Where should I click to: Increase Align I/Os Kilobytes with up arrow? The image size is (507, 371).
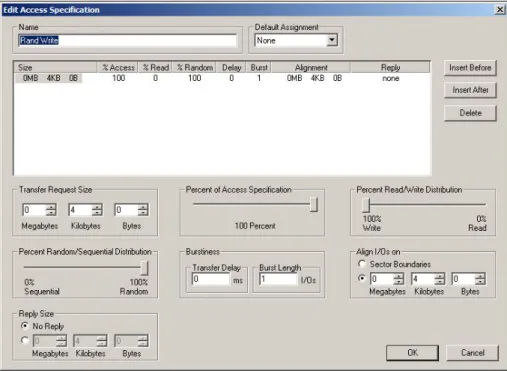(440, 276)
